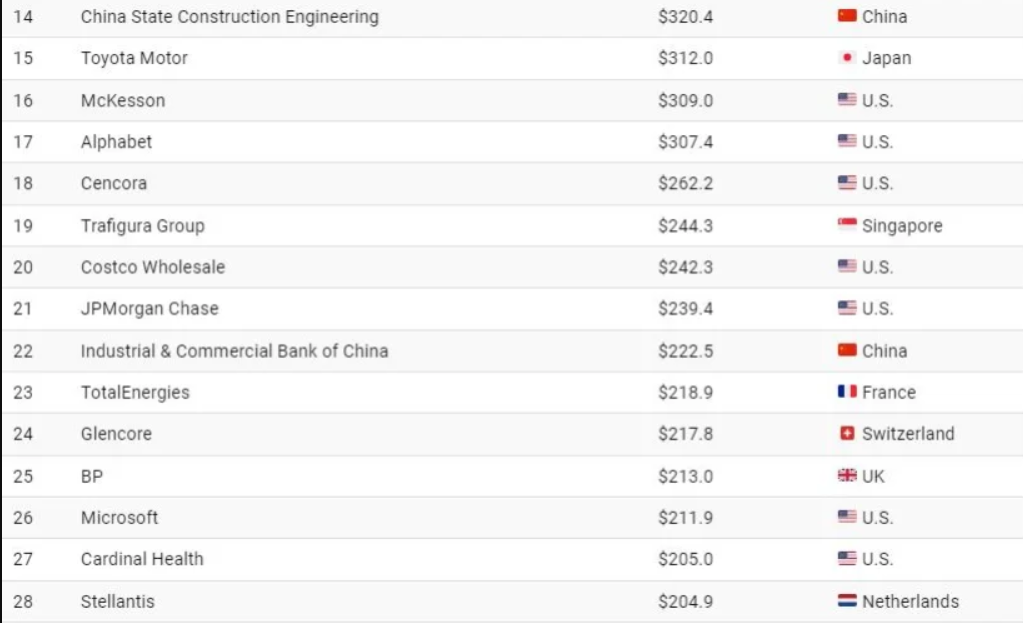Click rank number 19 for Trafigura
The width and height of the screenshot is (1023, 623).
click(23, 226)
